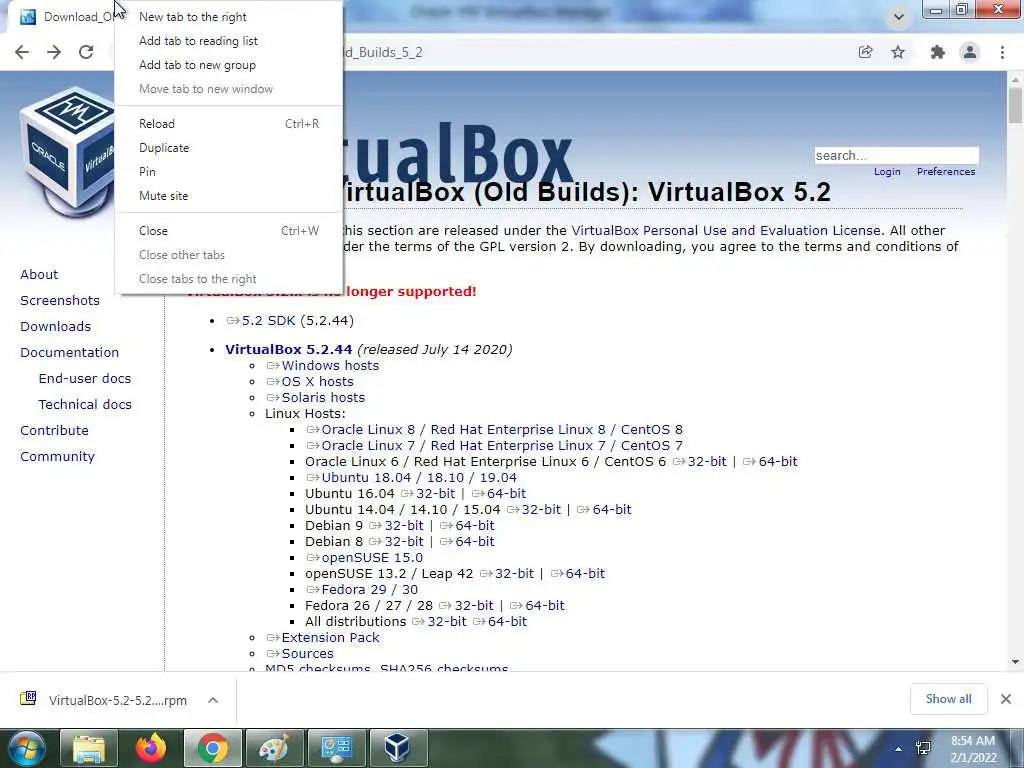Select New tab to the right
This screenshot has width=1024, height=768.
[x=229, y=17]
